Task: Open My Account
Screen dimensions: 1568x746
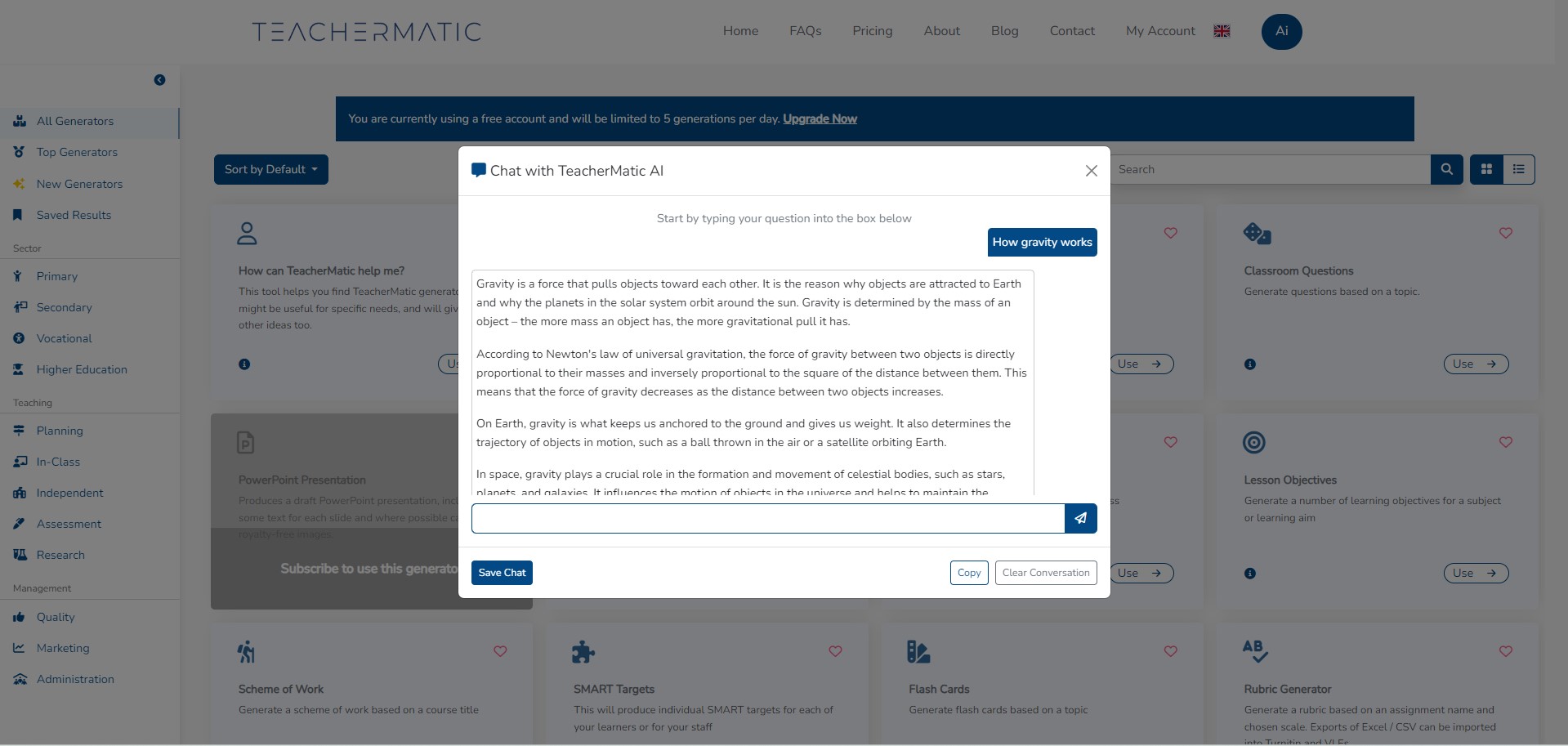Action: pos(1160,31)
